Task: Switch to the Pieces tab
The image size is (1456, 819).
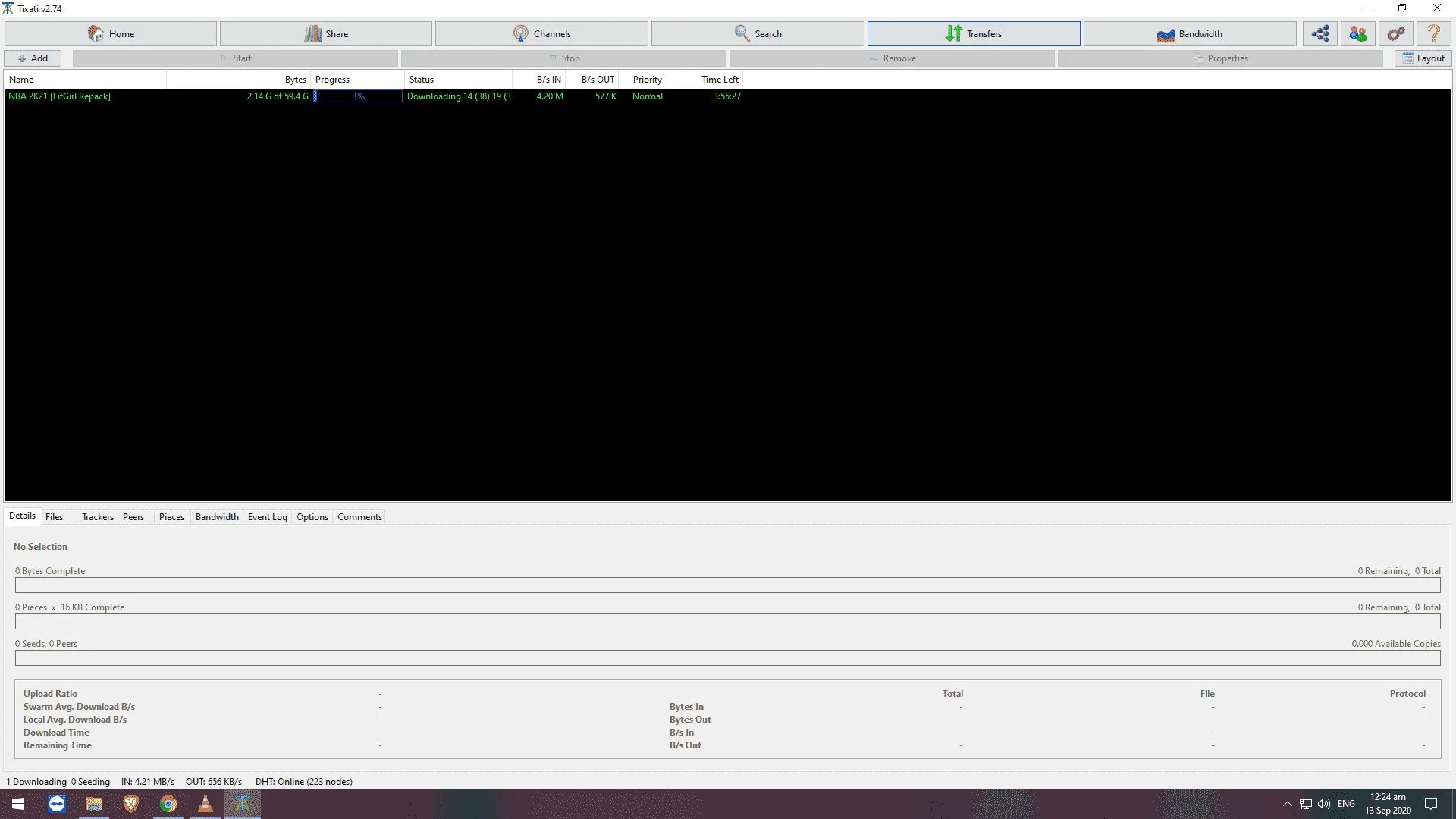Action: 171,517
